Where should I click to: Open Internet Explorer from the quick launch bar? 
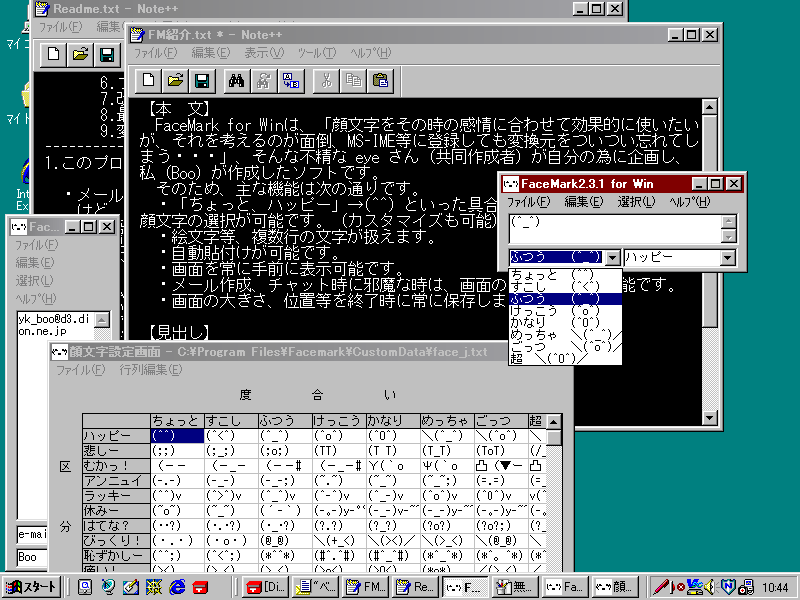point(177,587)
